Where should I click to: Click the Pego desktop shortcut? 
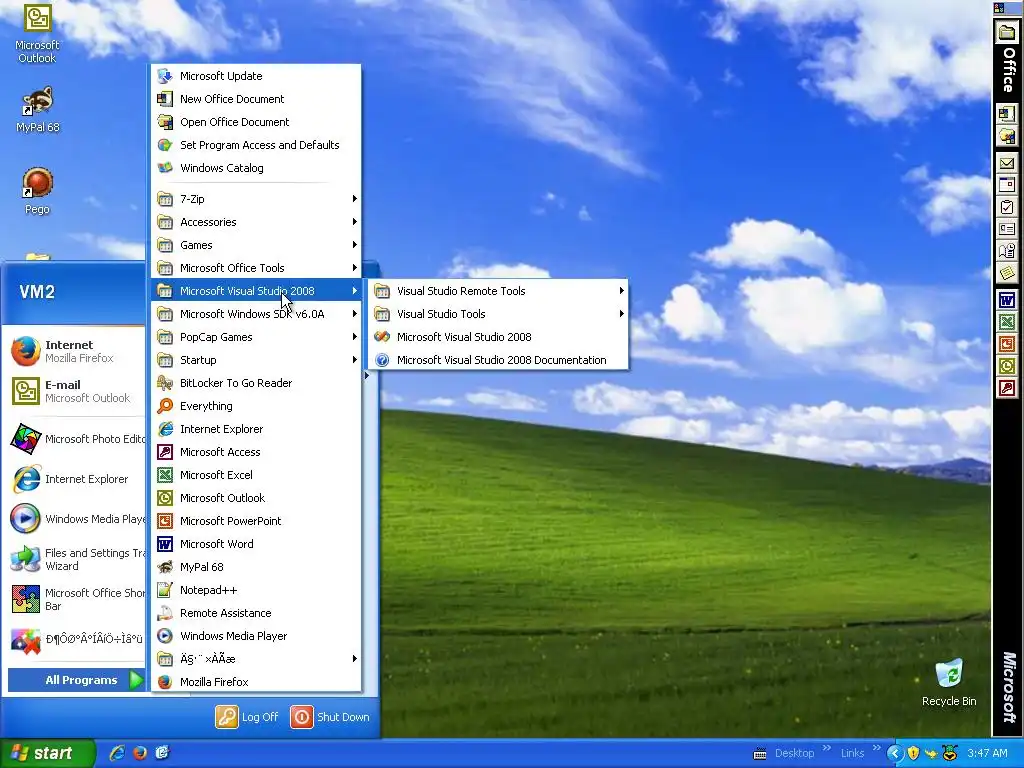point(37,191)
